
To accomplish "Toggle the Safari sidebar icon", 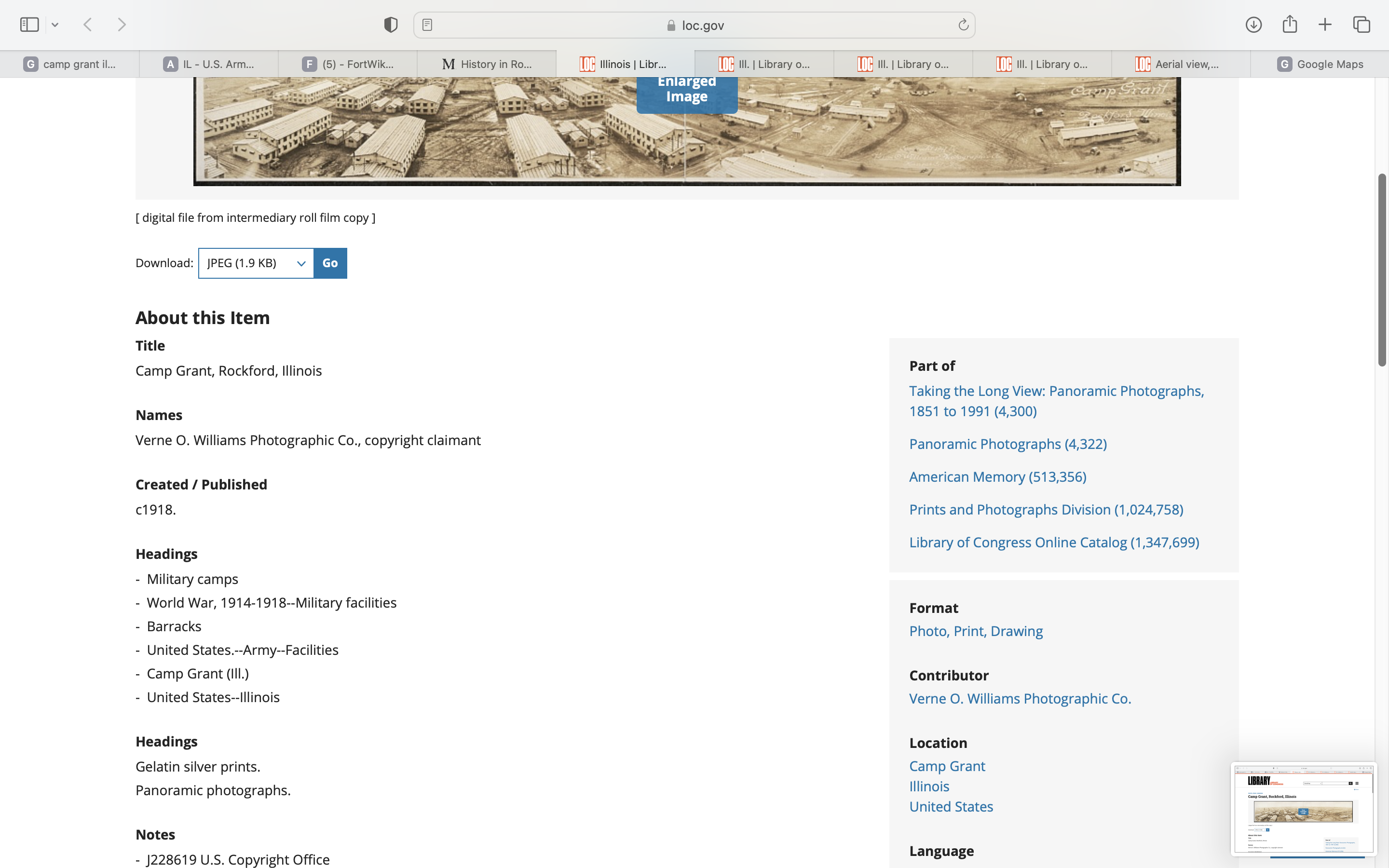I will coord(29,25).
